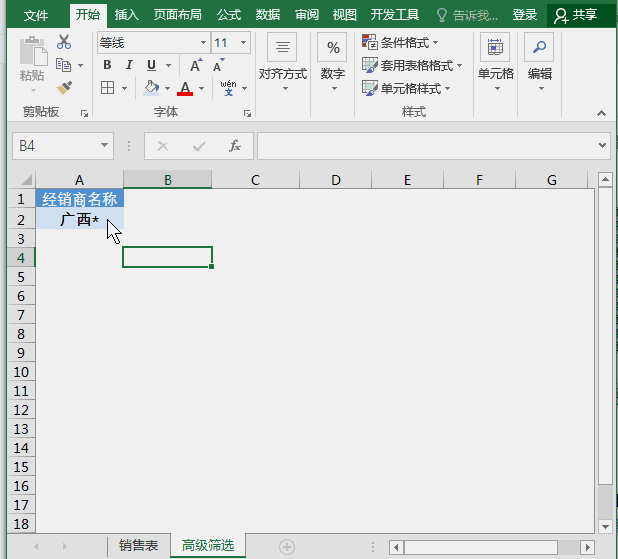618x559 pixels.
Task: Switch to 销售表 sheet tab
Action: coord(139,545)
